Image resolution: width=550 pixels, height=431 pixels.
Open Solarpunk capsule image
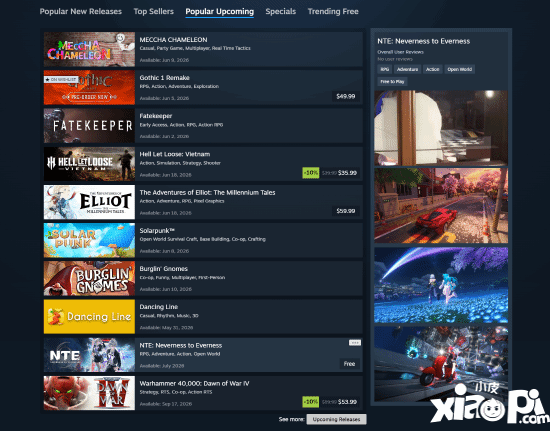pyautogui.click(x=89, y=240)
